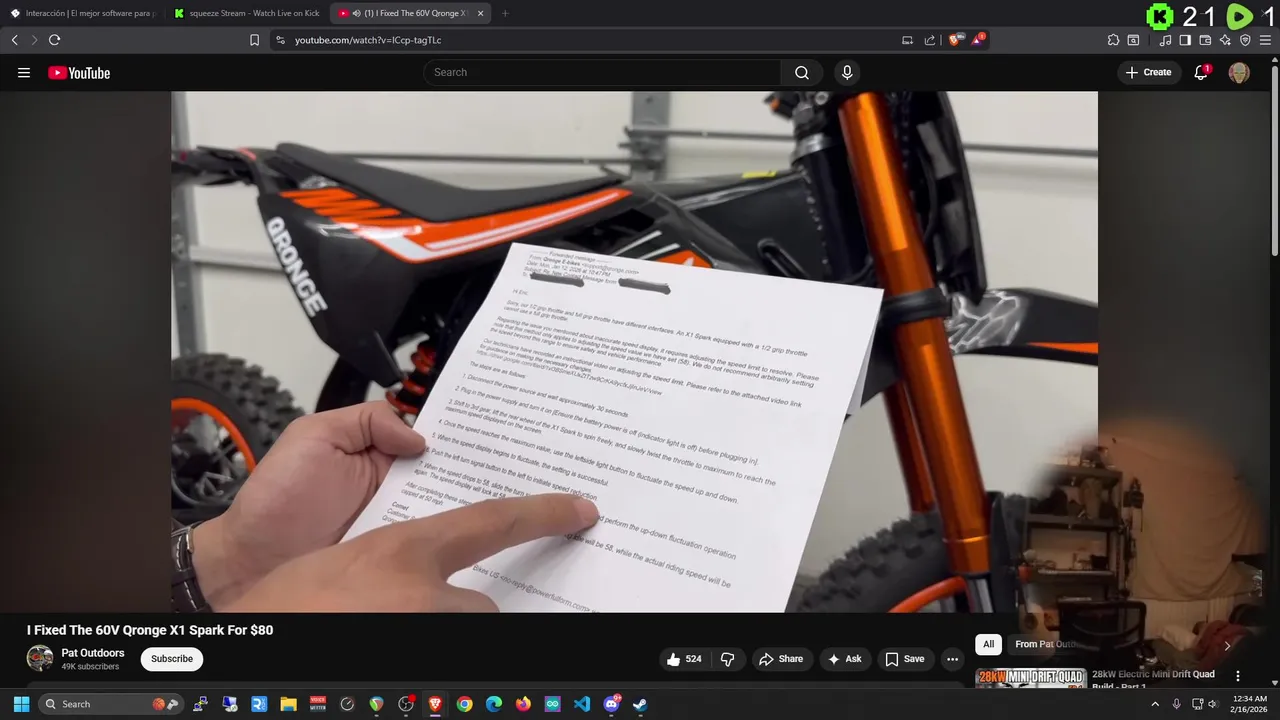1280x720 pixels.
Task: Go forward in browser history
Action: pos(34,40)
